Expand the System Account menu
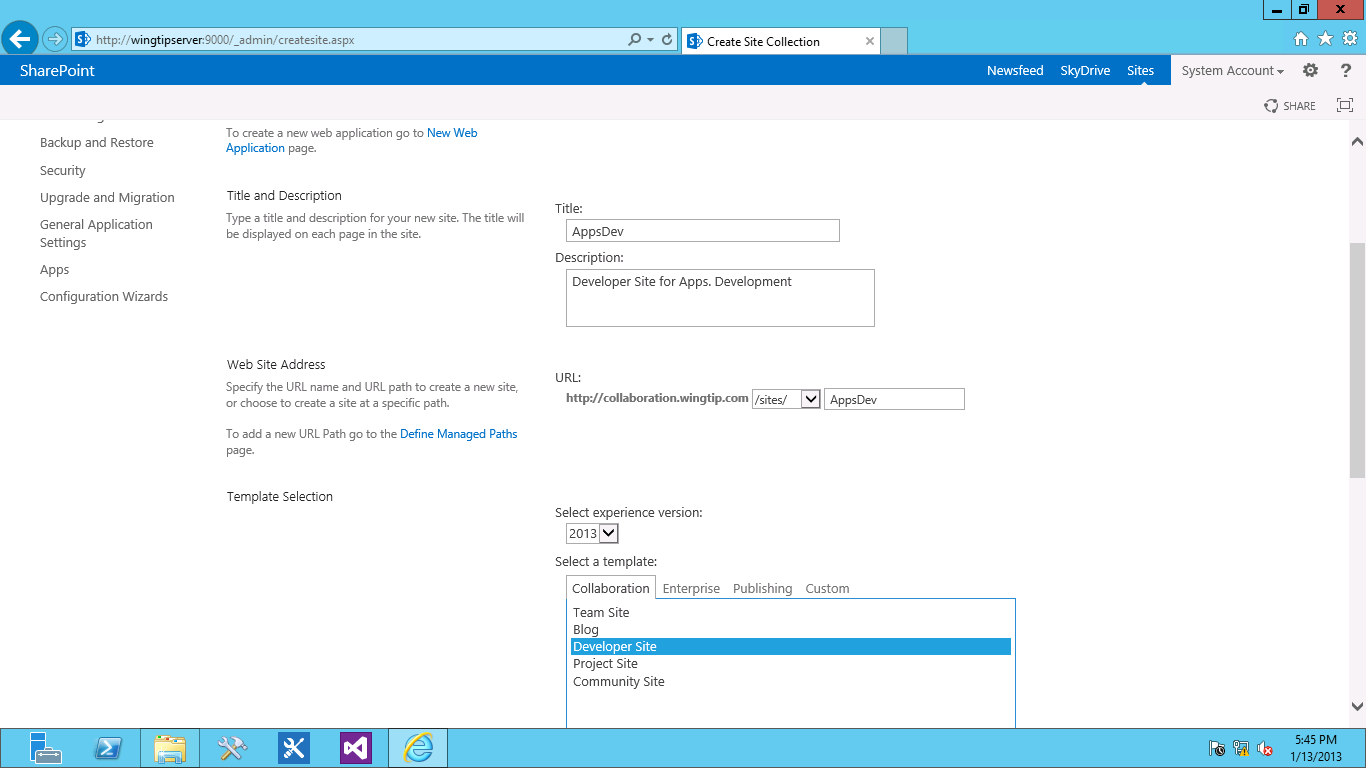1366x768 pixels. pos(1232,70)
